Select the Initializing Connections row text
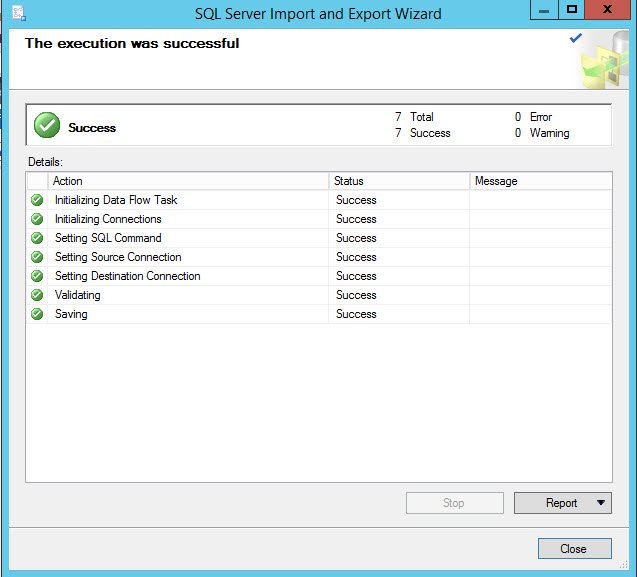The image size is (637, 577). click(108, 219)
